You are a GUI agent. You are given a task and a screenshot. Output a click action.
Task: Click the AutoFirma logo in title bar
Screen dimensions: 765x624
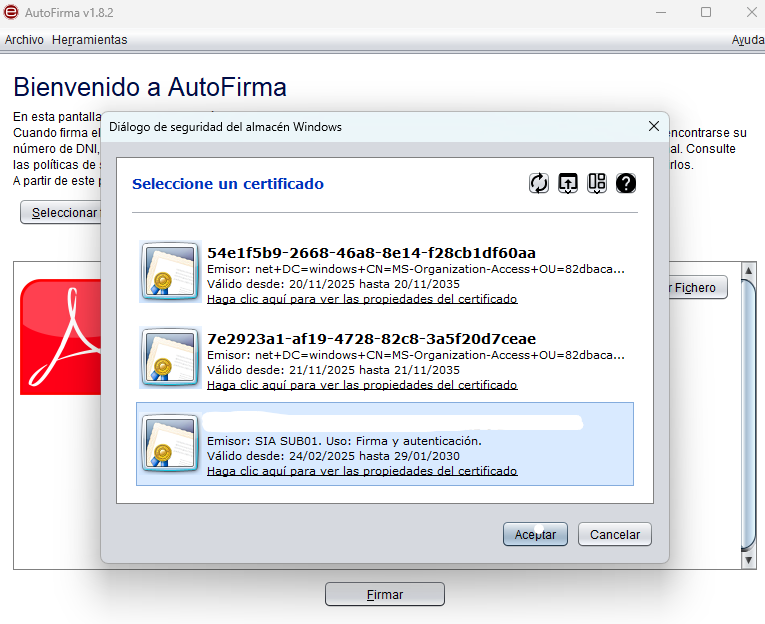tap(11, 12)
